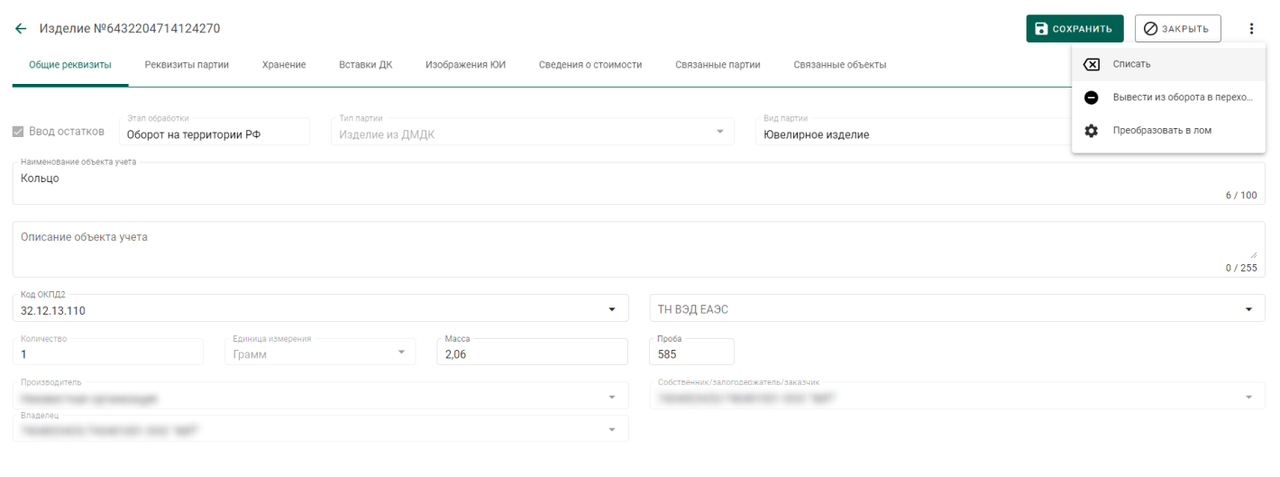
Task: Select the Списать menu item
Action: [1168, 64]
